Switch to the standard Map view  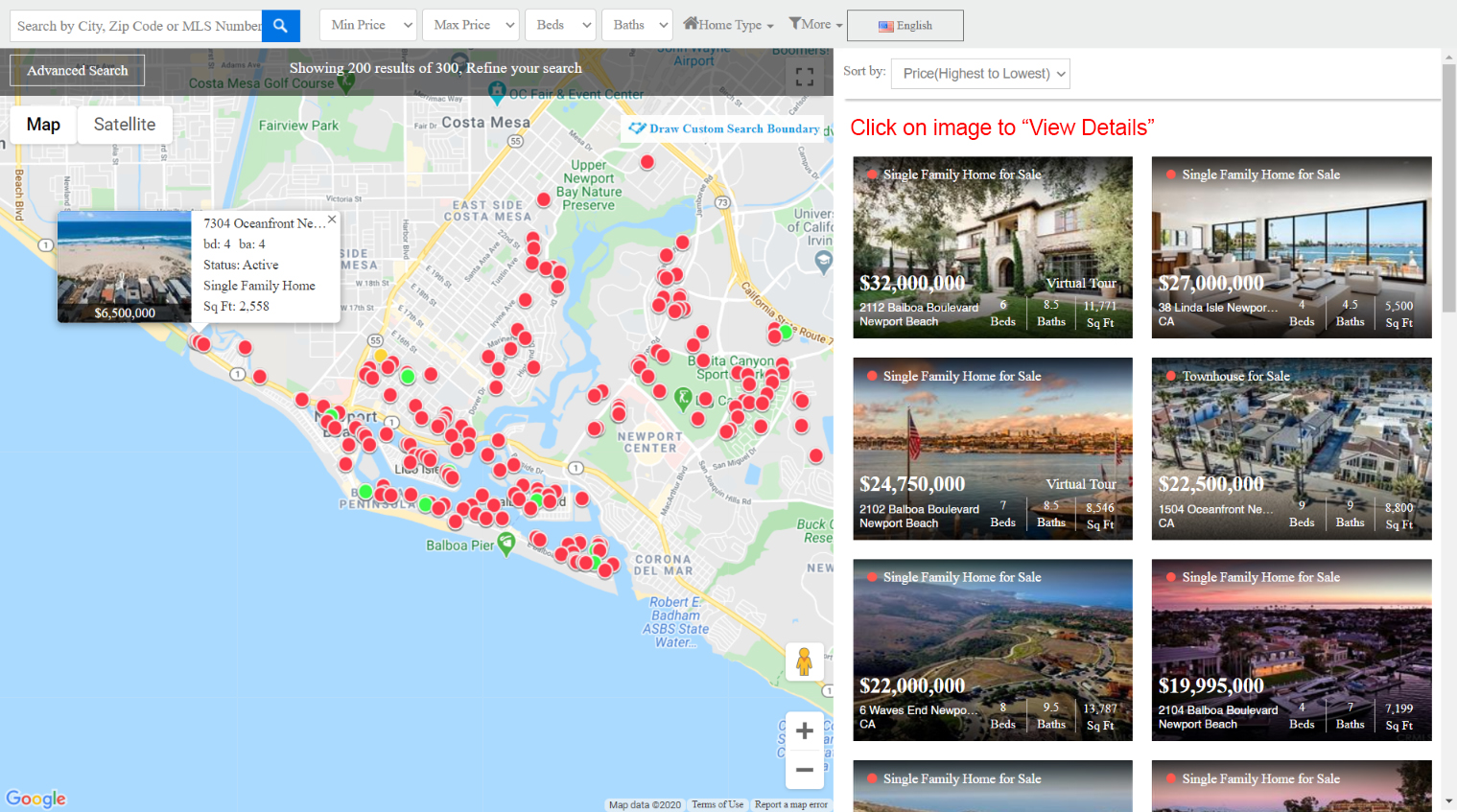[43, 125]
